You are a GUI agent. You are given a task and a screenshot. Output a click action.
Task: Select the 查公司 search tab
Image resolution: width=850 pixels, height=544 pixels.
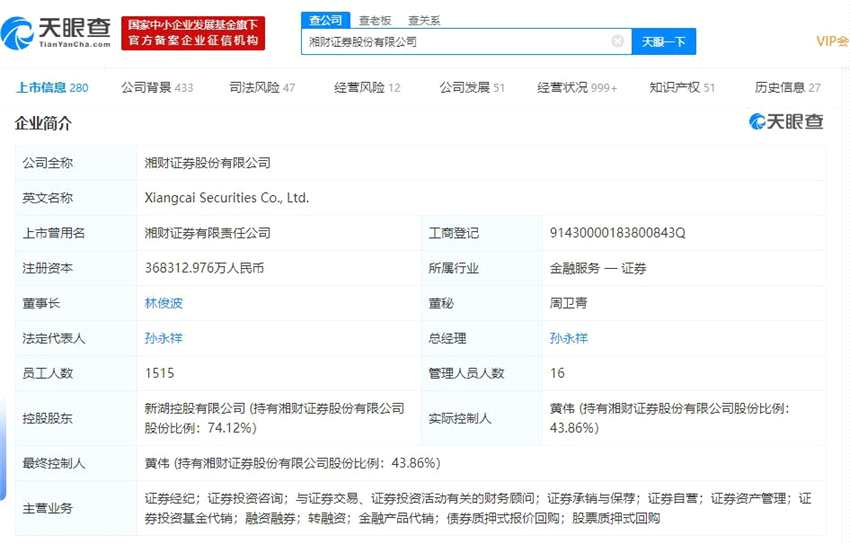pyautogui.click(x=325, y=20)
